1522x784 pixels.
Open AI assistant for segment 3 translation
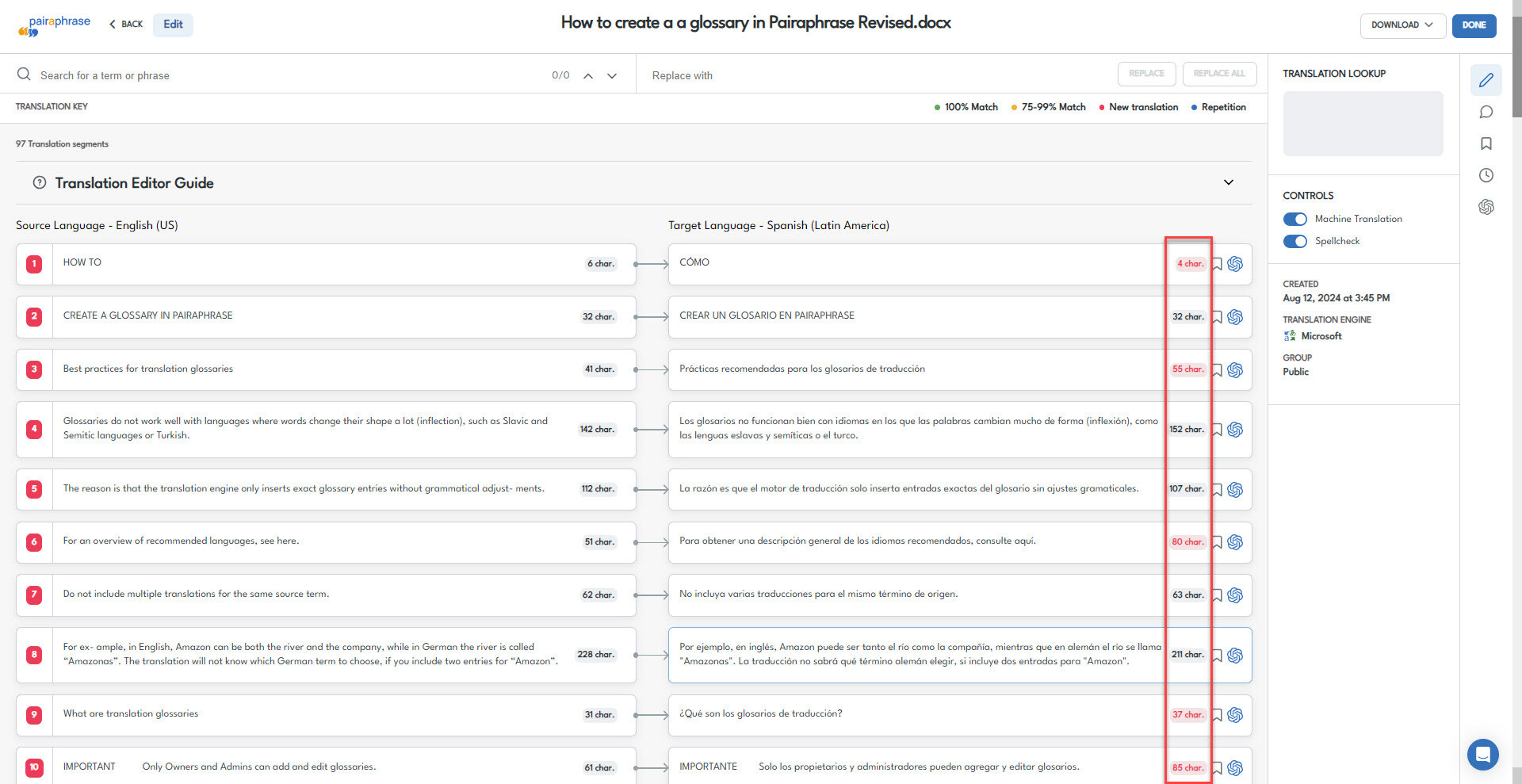coord(1235,370)
